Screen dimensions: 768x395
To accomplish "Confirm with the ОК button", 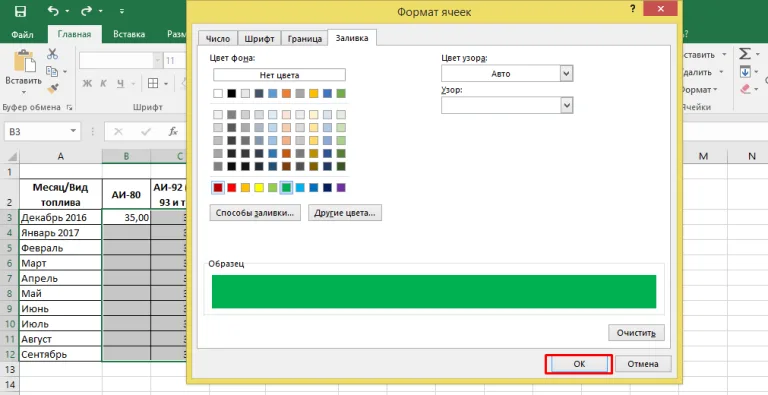I will (578, 364).
